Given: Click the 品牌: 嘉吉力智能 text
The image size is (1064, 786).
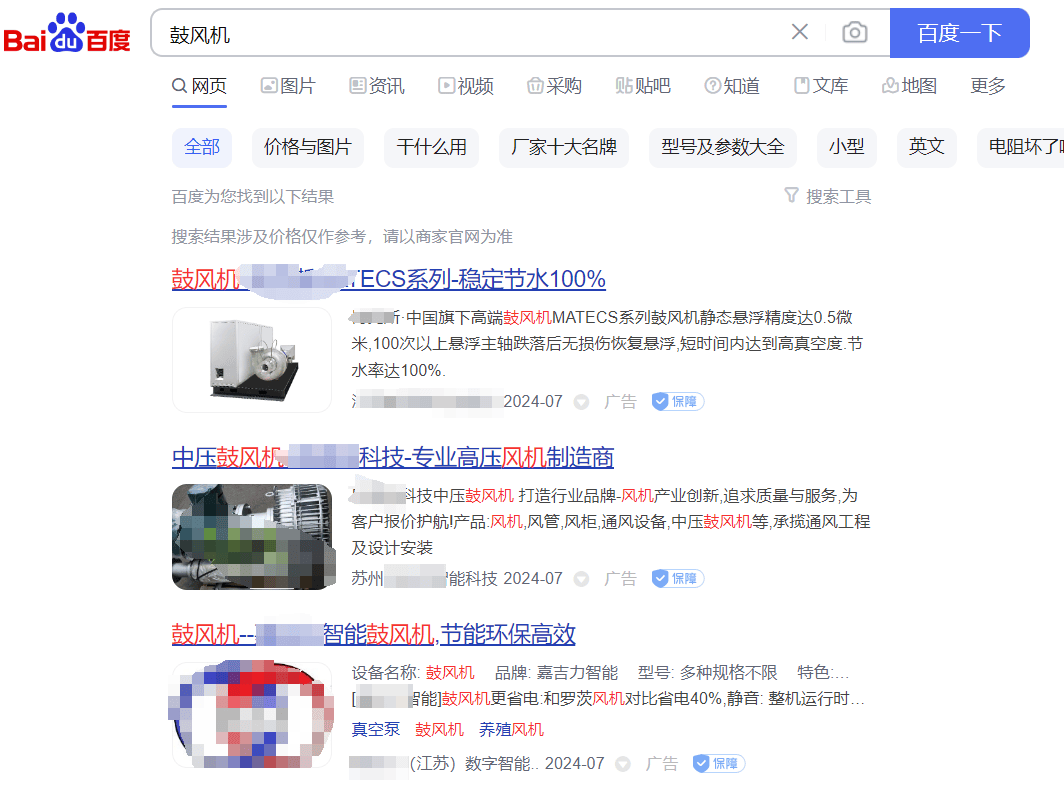Looking at the screenshot, I should coord(556,673).
